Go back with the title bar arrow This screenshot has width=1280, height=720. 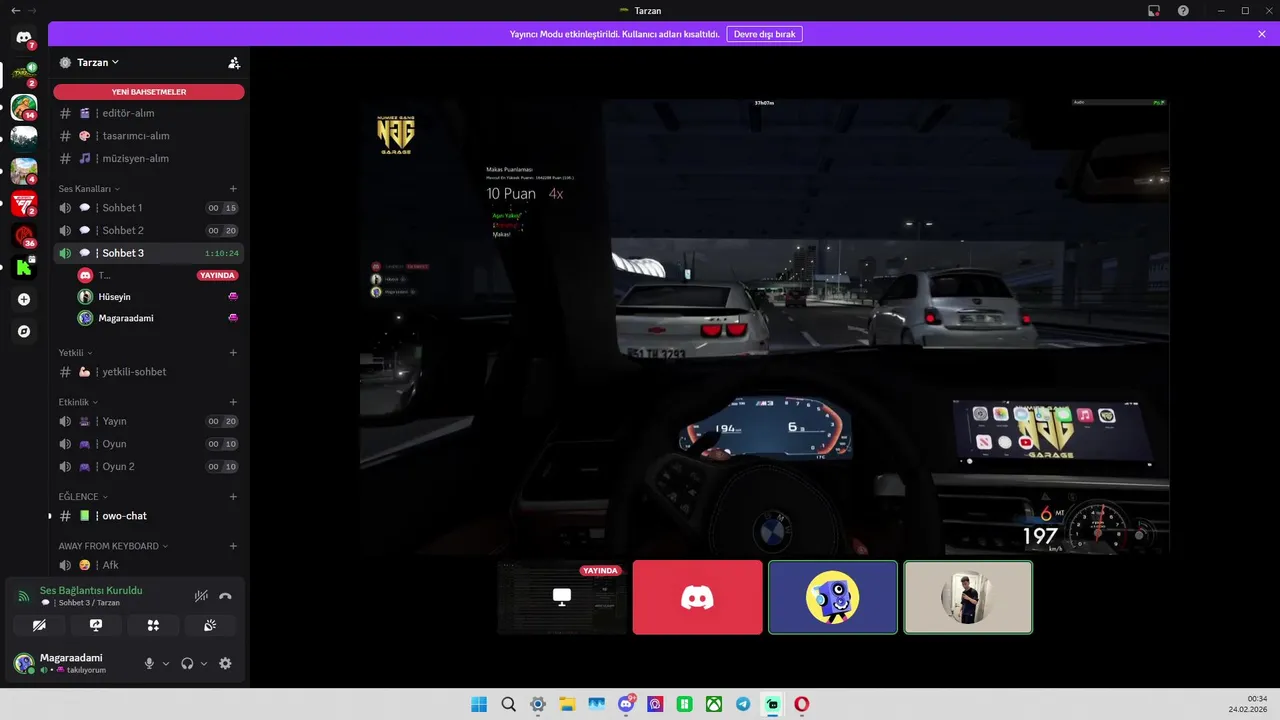click(x=15, y=10)
